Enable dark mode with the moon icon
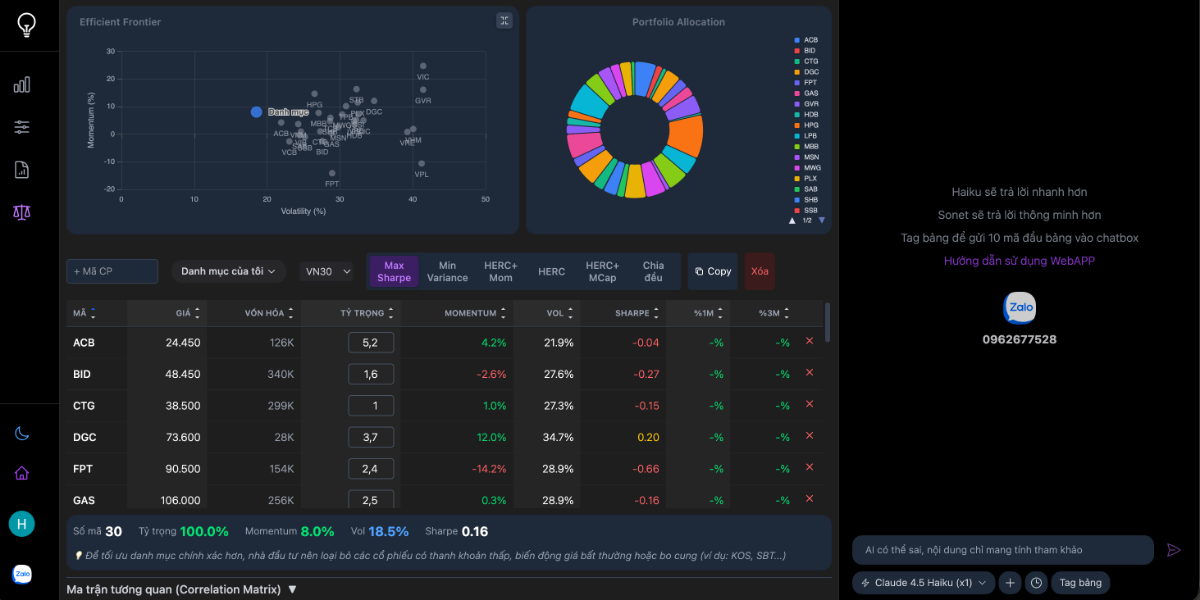The width and height of the screenshot is (1200, 600). [21, 433]
